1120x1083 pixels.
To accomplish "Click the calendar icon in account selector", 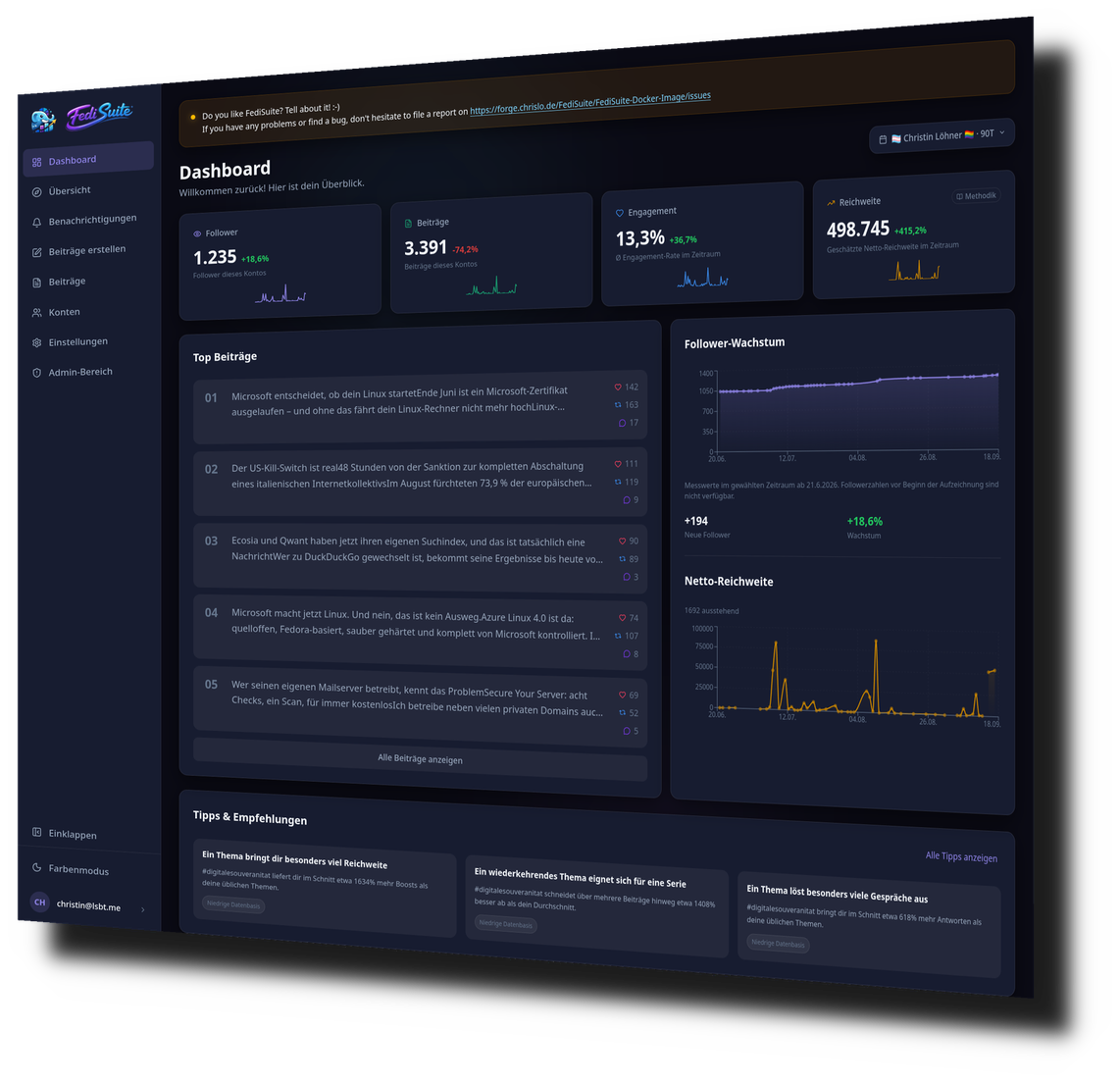I will click(x=883, y=139).
